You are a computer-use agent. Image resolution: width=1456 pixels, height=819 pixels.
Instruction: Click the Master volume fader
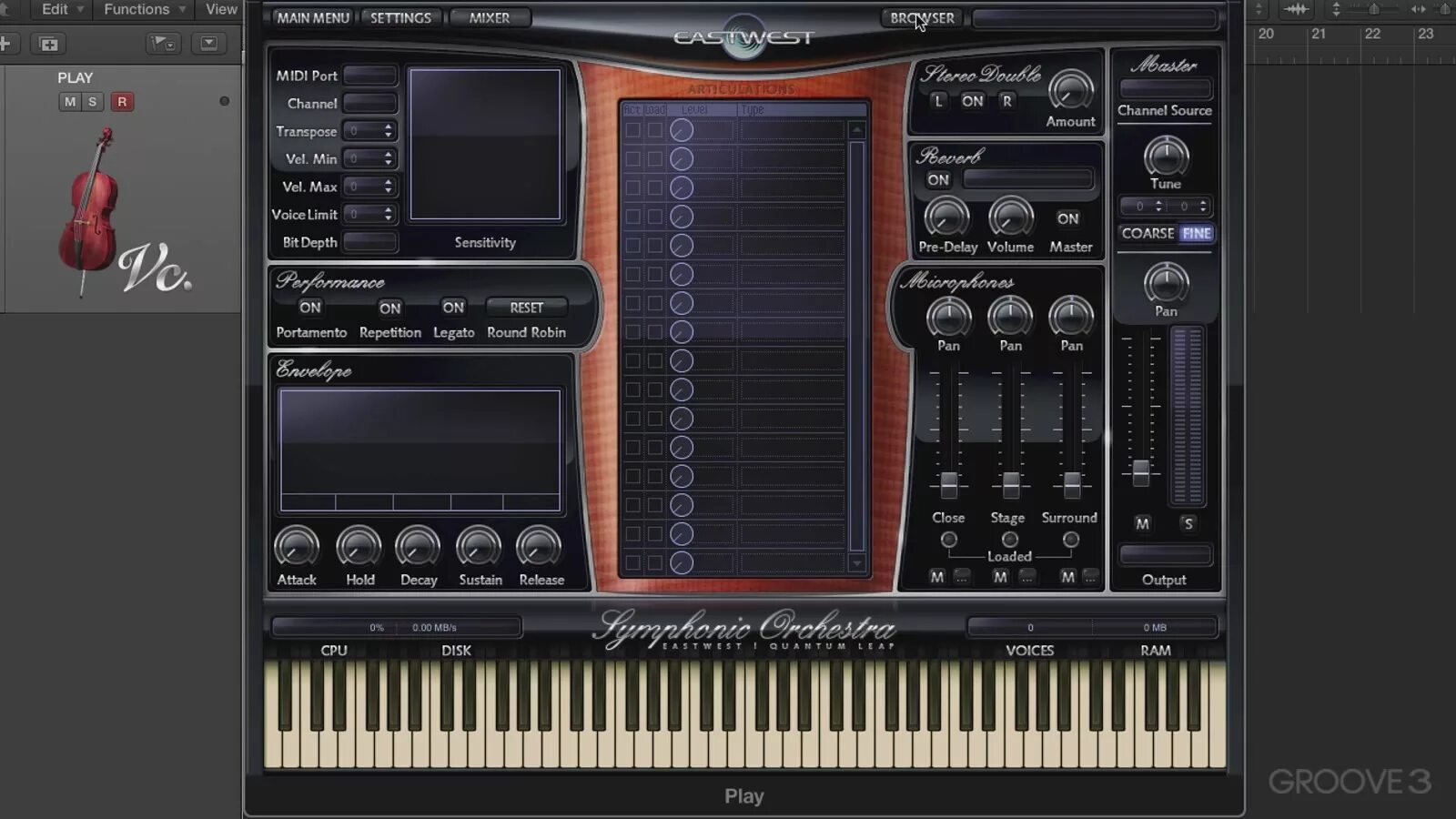click(1141, 471)
